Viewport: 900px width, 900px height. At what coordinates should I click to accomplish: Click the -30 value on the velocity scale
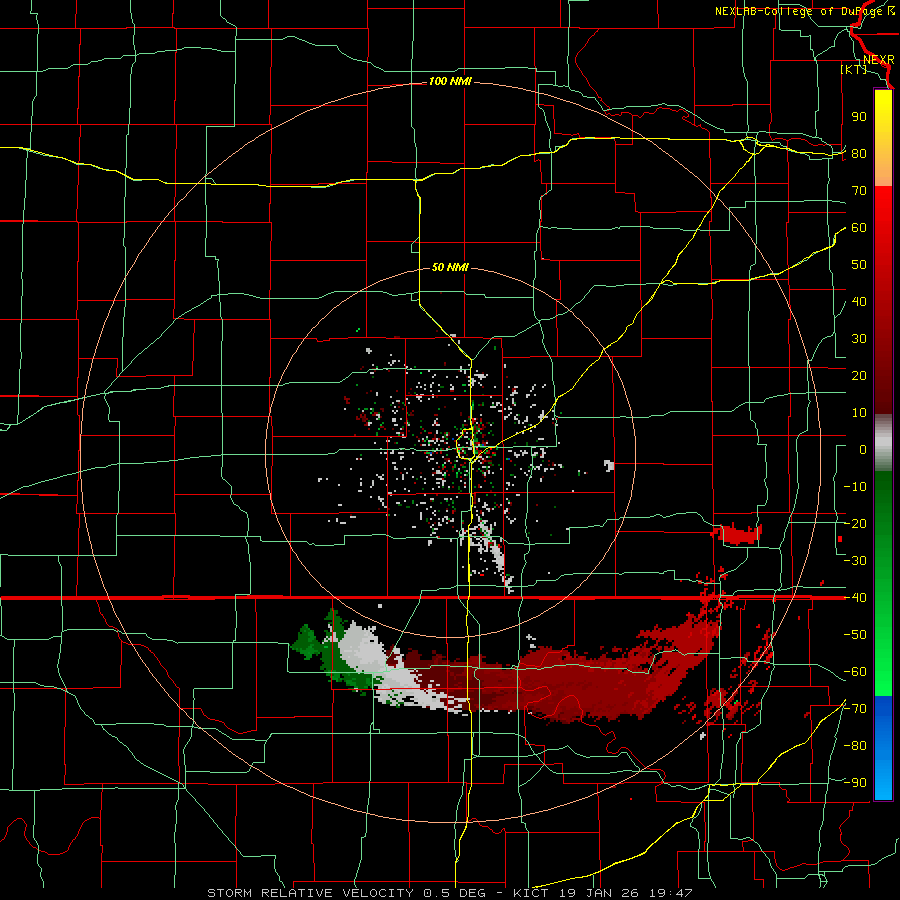pos(855,561)
